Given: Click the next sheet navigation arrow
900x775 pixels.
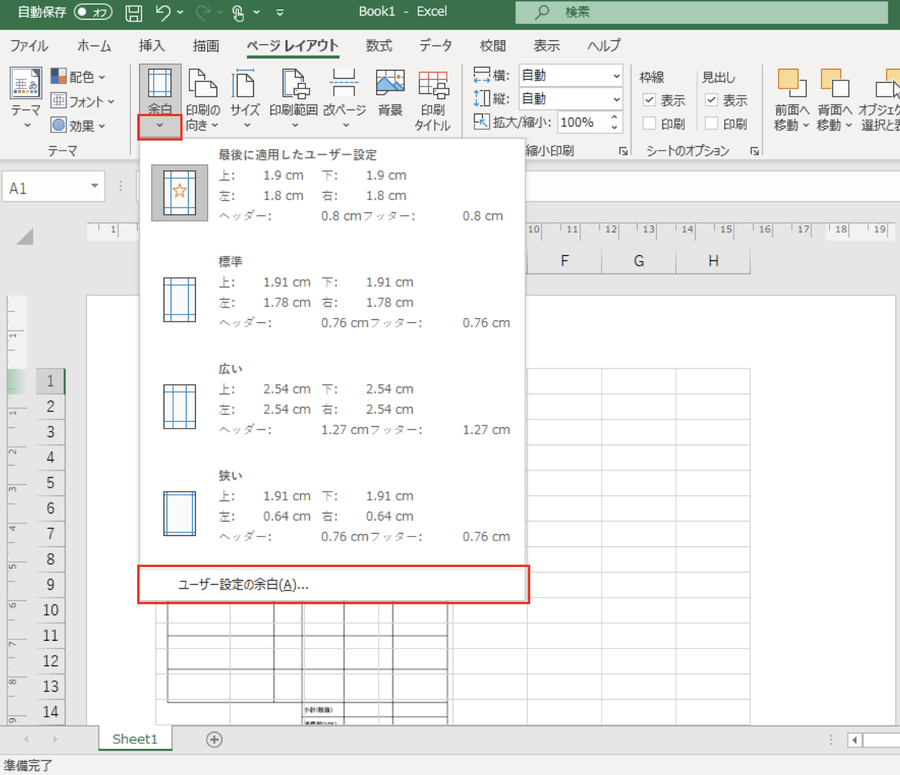Looking at the screenshot, I should pyautogui.click(x=55, y=739).
